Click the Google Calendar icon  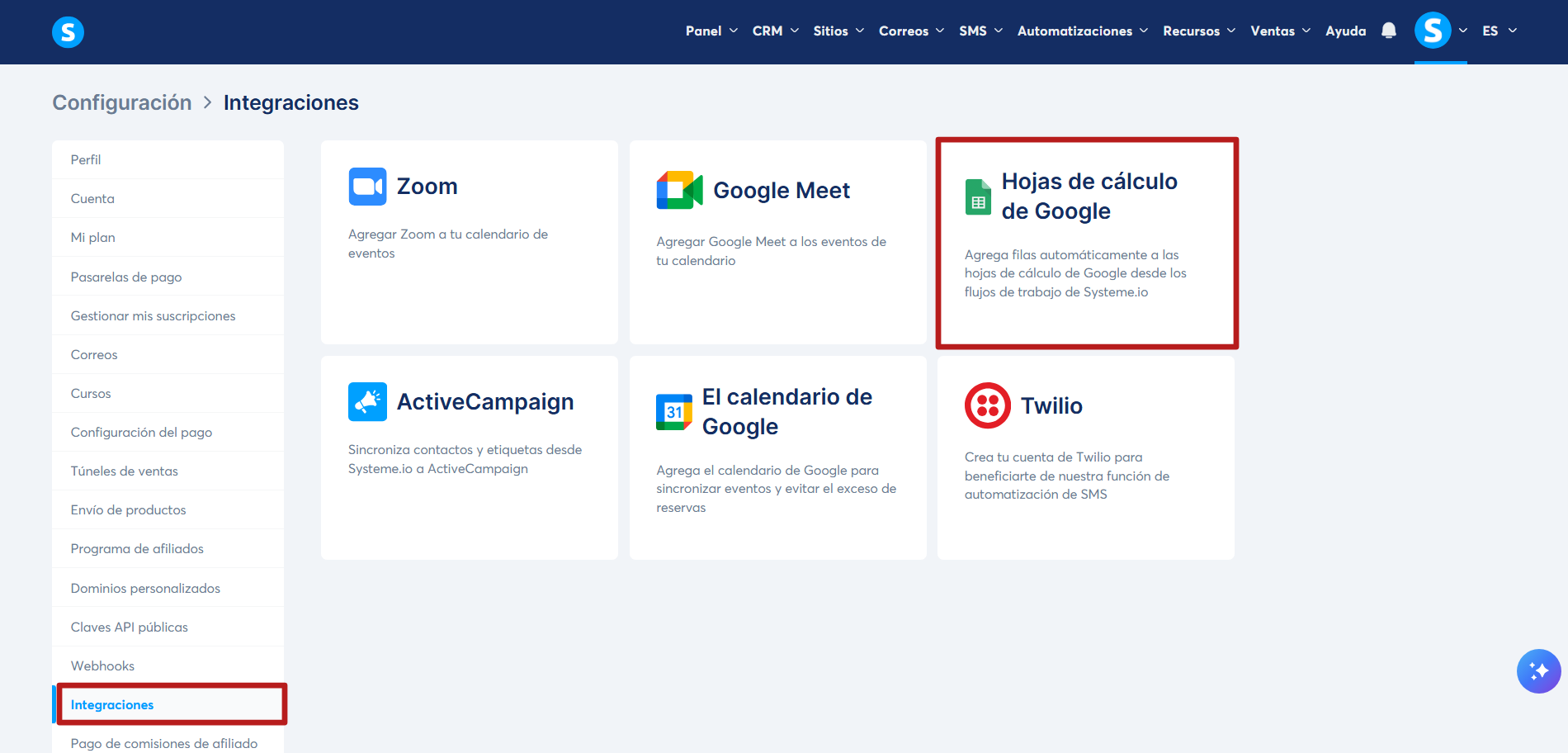point(674,412)
